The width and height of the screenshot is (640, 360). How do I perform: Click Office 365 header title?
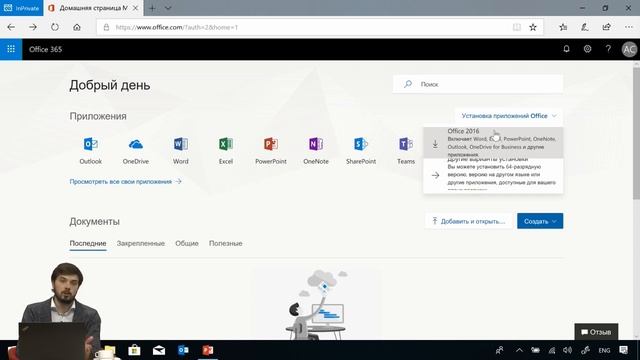pos(45,49)
